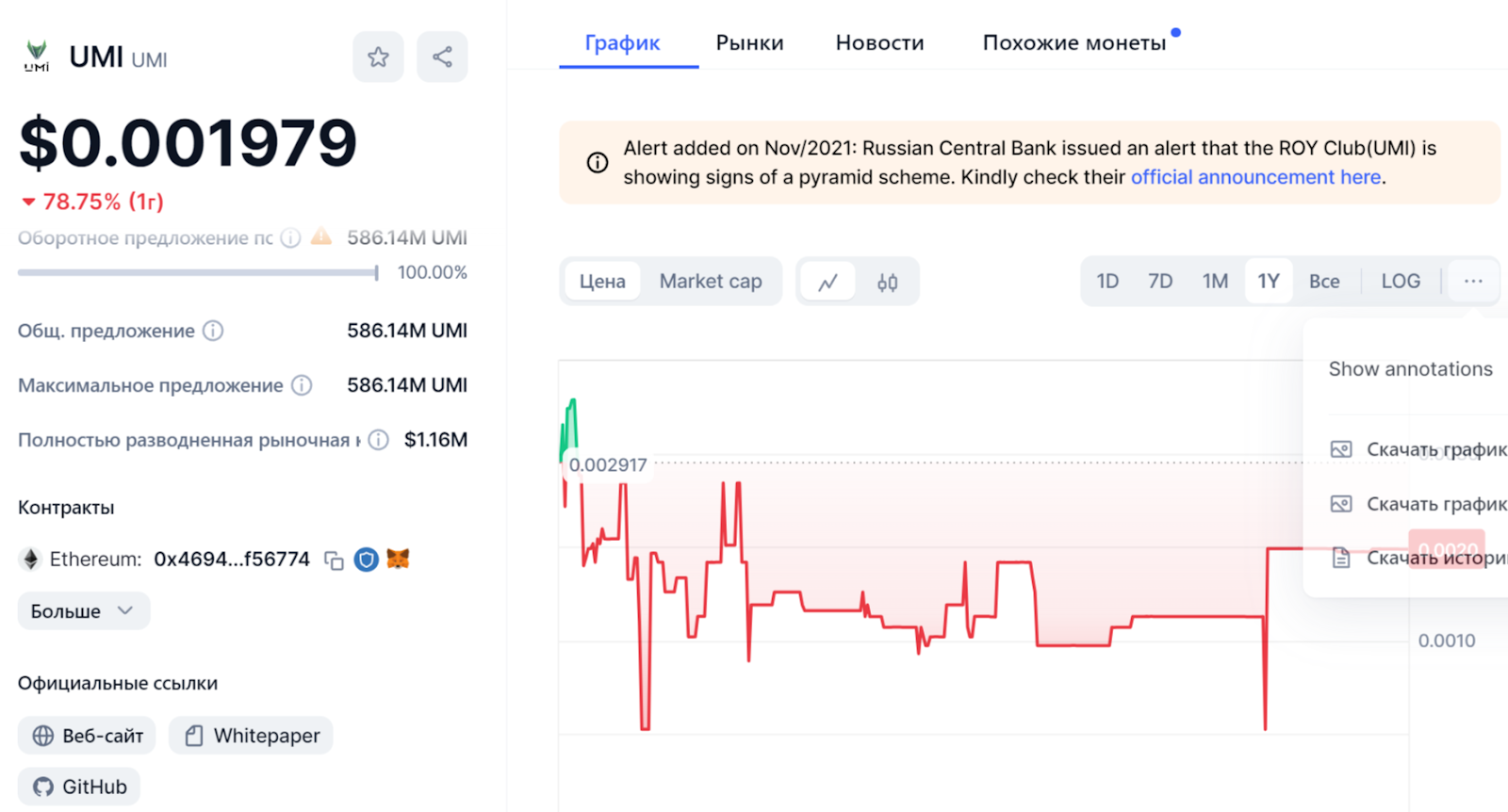Expand the Больше contracts dropdown
The image size is (1508, 812).
[x=83, y=611]
